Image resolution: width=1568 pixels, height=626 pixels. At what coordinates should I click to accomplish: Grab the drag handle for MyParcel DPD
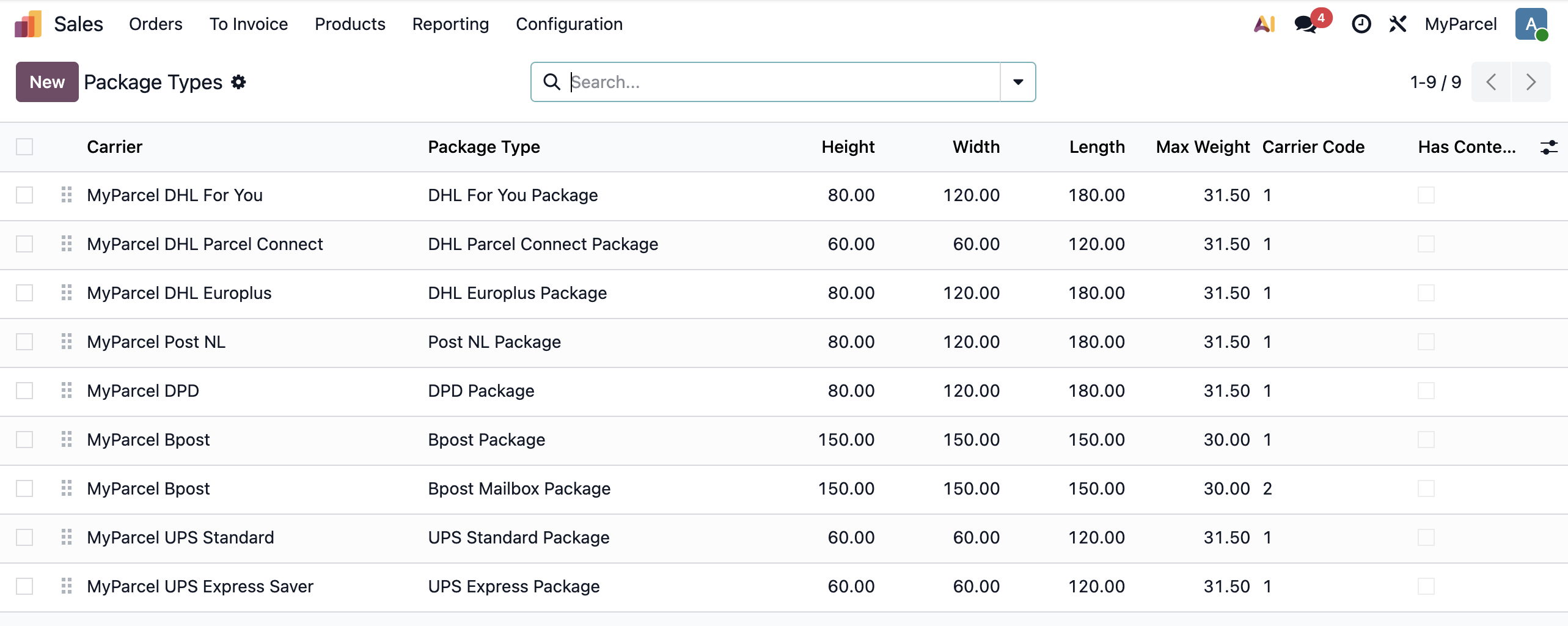point(67,391)
